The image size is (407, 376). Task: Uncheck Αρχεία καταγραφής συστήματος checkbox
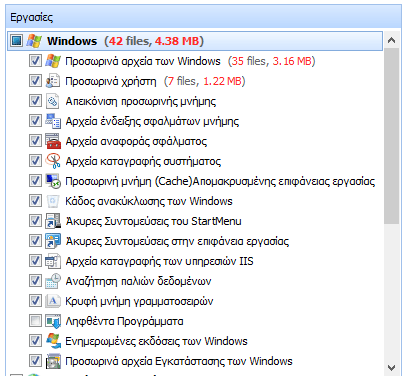pos(35,161)
